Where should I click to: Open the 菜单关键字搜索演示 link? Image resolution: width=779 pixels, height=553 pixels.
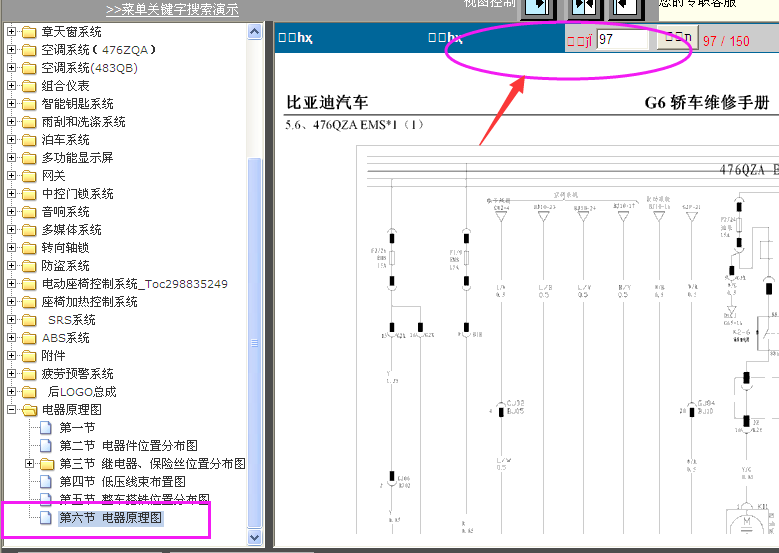tap(172, 9)
